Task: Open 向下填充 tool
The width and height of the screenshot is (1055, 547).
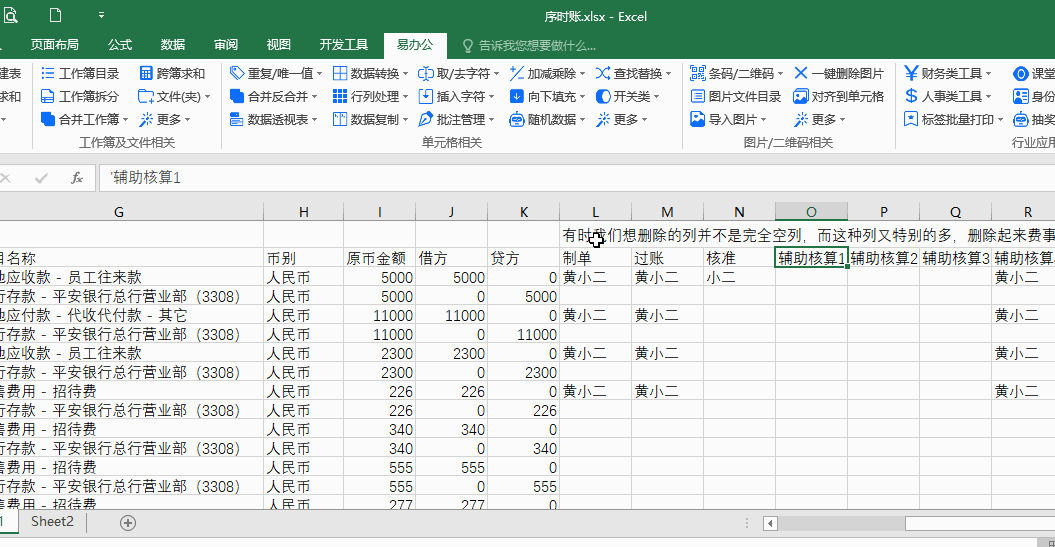Action: point(547,96)
